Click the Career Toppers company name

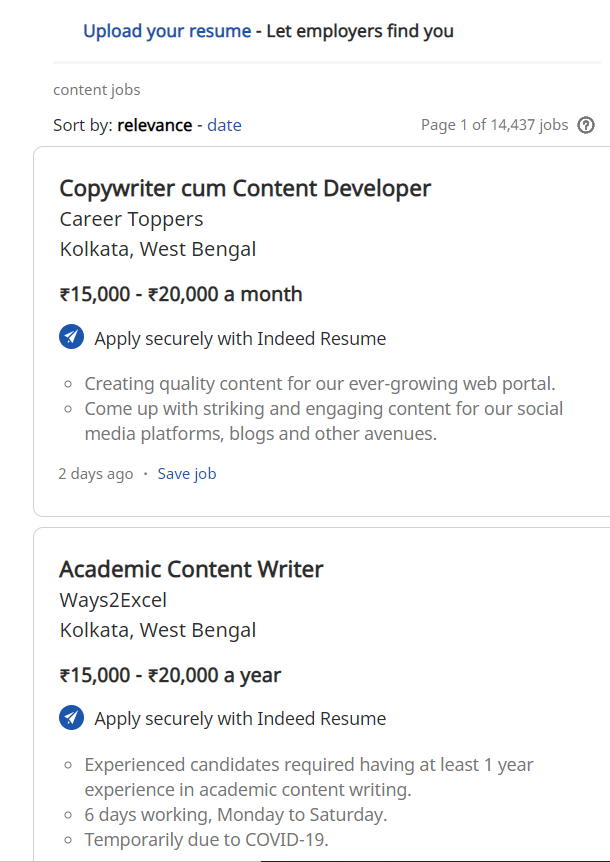[131, 219]
